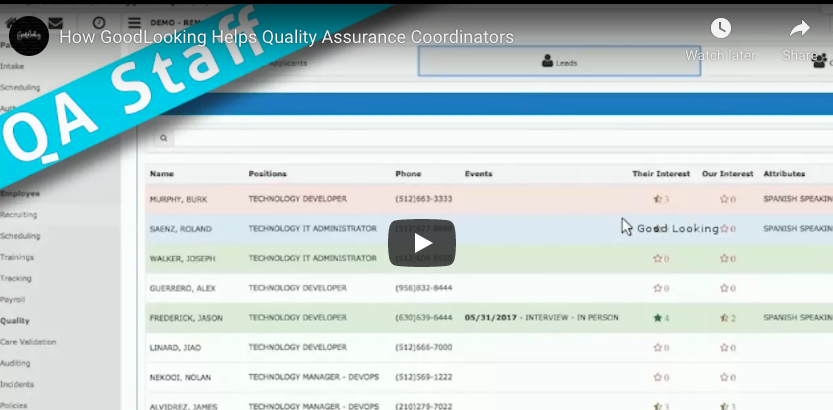Click phone number (630)639-6444

point(423,318)
